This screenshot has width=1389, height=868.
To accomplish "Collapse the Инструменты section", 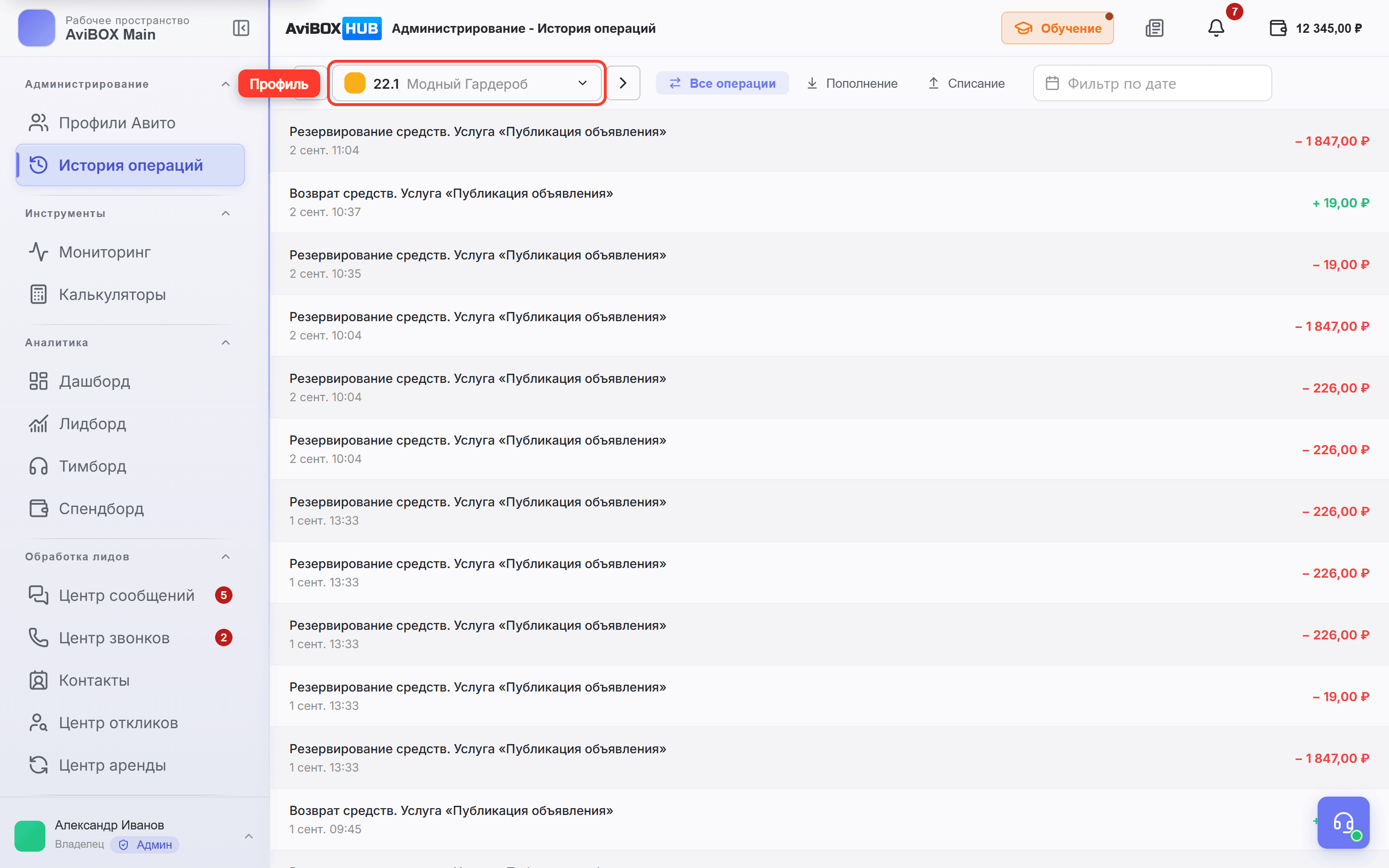I will point(226,214).
